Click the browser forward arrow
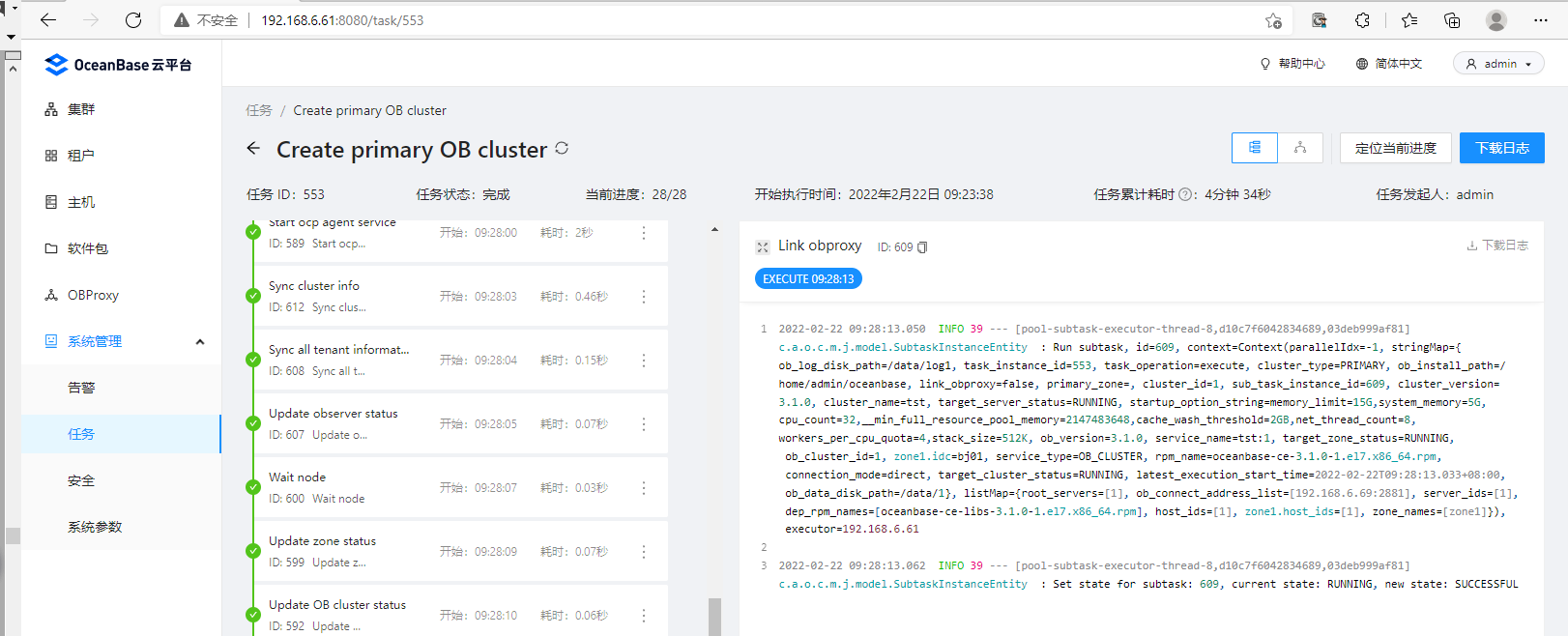The height and width of the screenshot is (636, 1568). click(91, 20)
